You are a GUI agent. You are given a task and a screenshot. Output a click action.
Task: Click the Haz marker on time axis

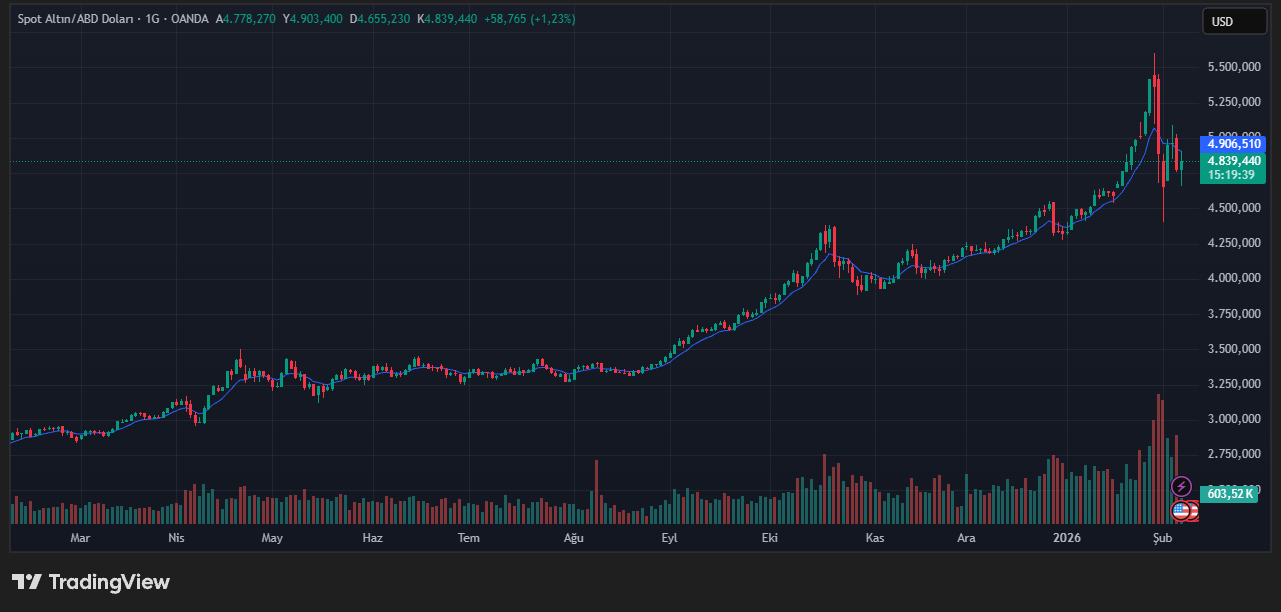372,538
